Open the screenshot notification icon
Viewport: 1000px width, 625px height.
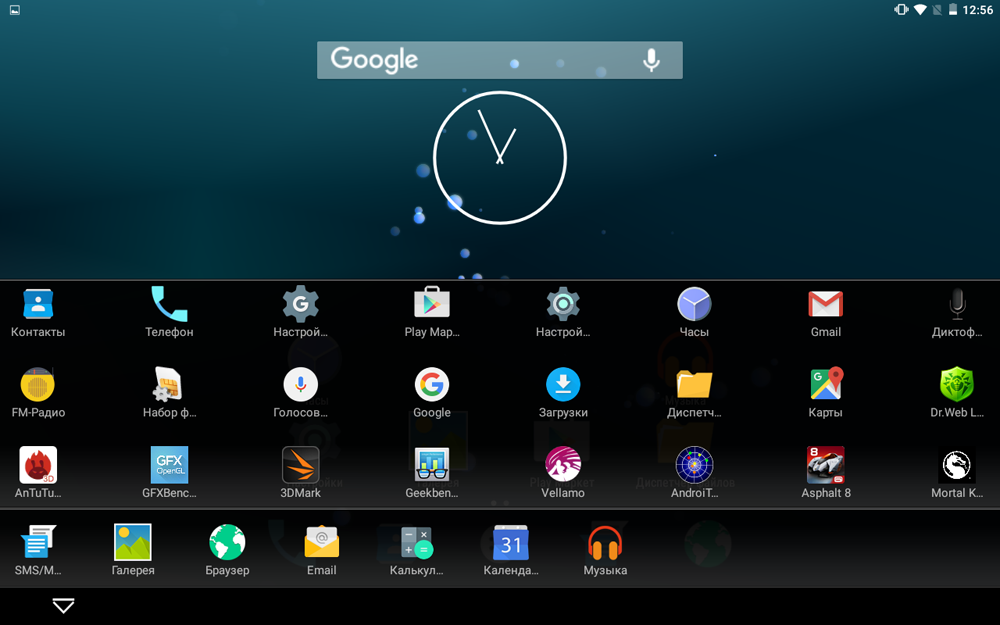click(x=15, y=10)
